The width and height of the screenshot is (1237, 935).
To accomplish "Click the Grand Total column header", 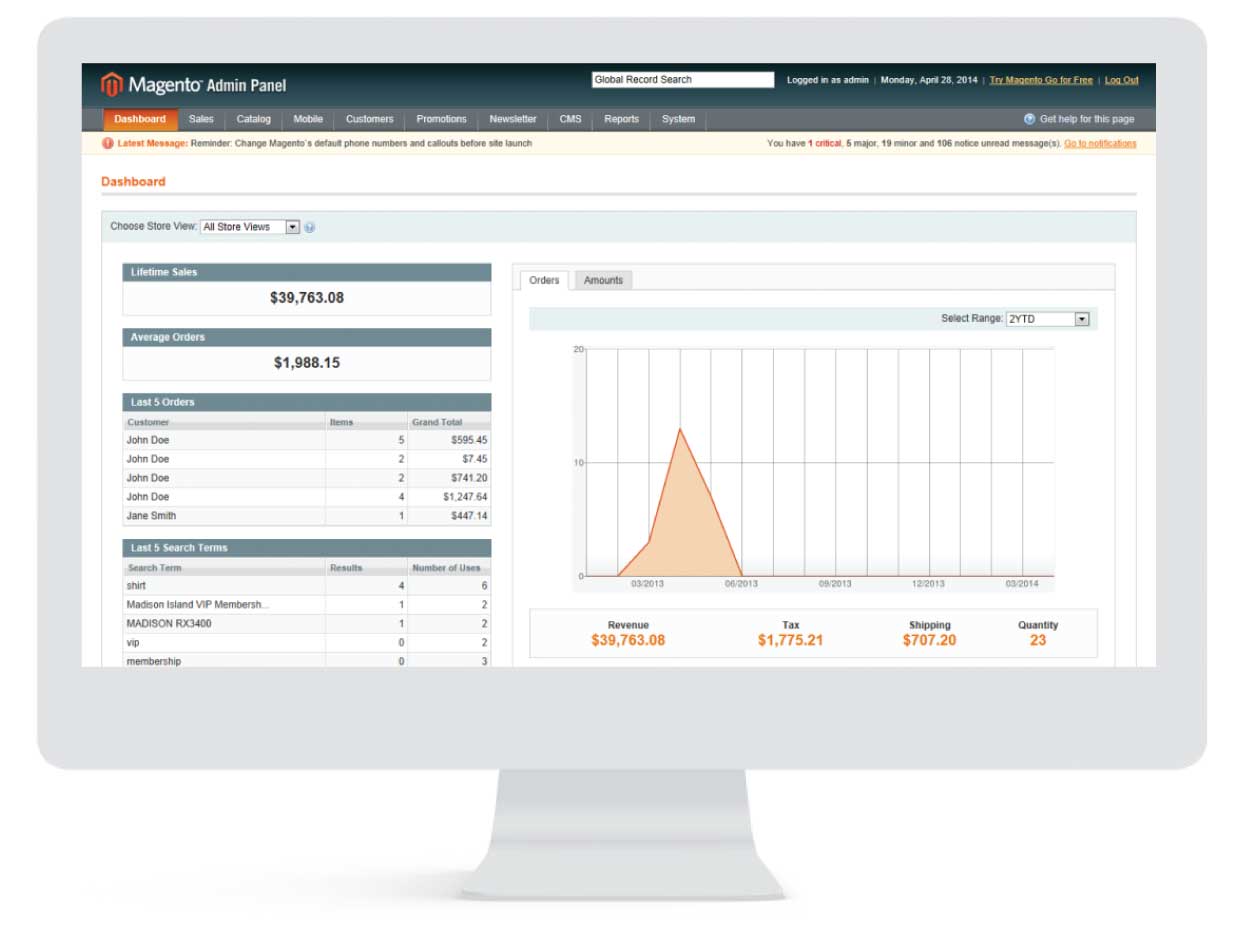I will point(449,422).
